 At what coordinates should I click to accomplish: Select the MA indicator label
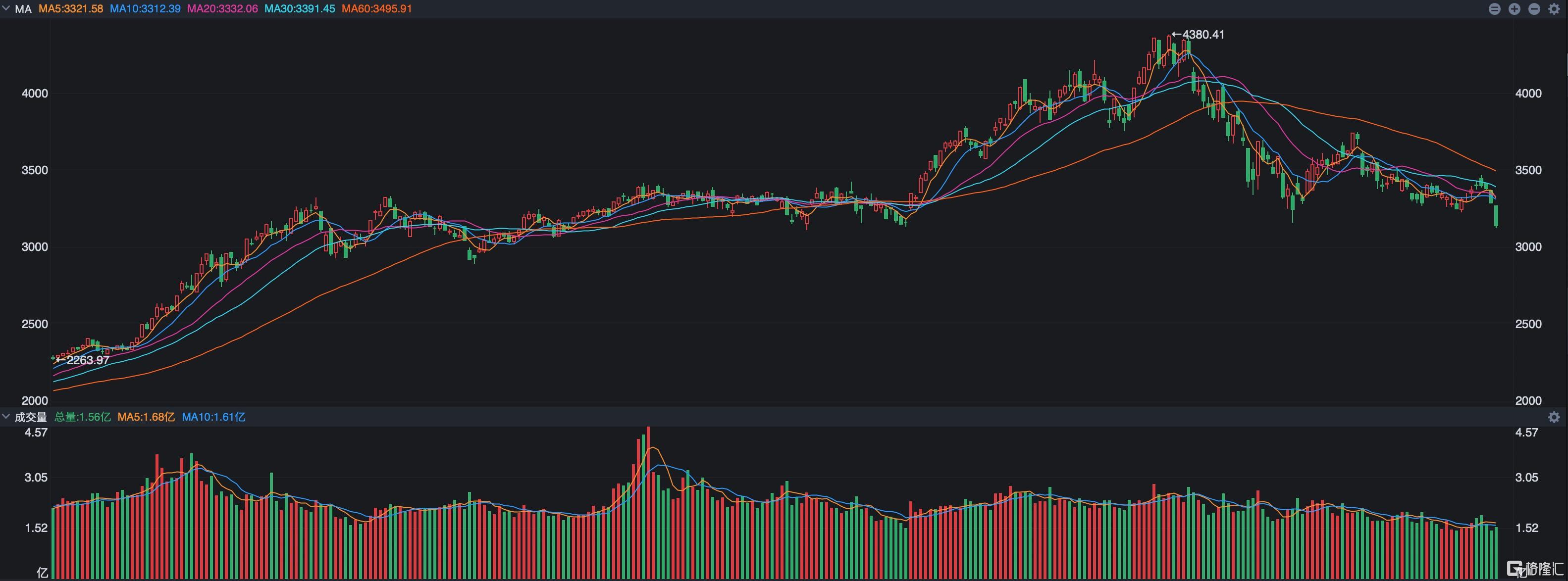(x=23, y=9)
